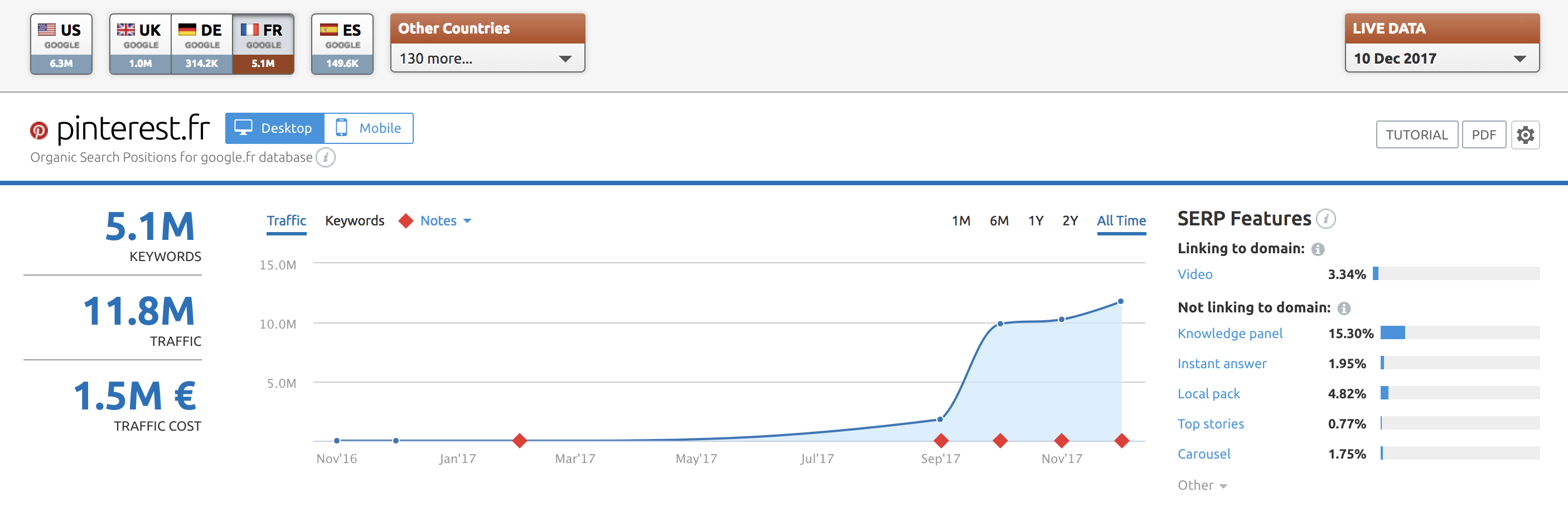Select the UK Google database
This screenshot has width=1568, height=511.
tap(140, 44)
